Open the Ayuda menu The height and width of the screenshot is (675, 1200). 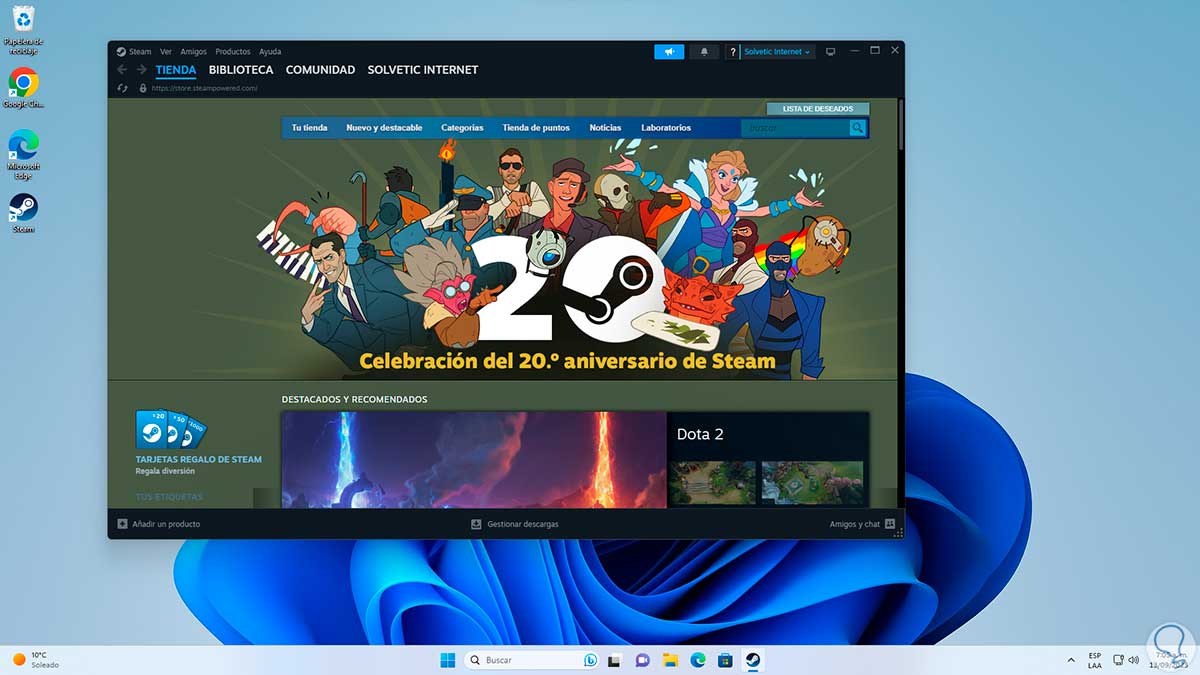270,51
